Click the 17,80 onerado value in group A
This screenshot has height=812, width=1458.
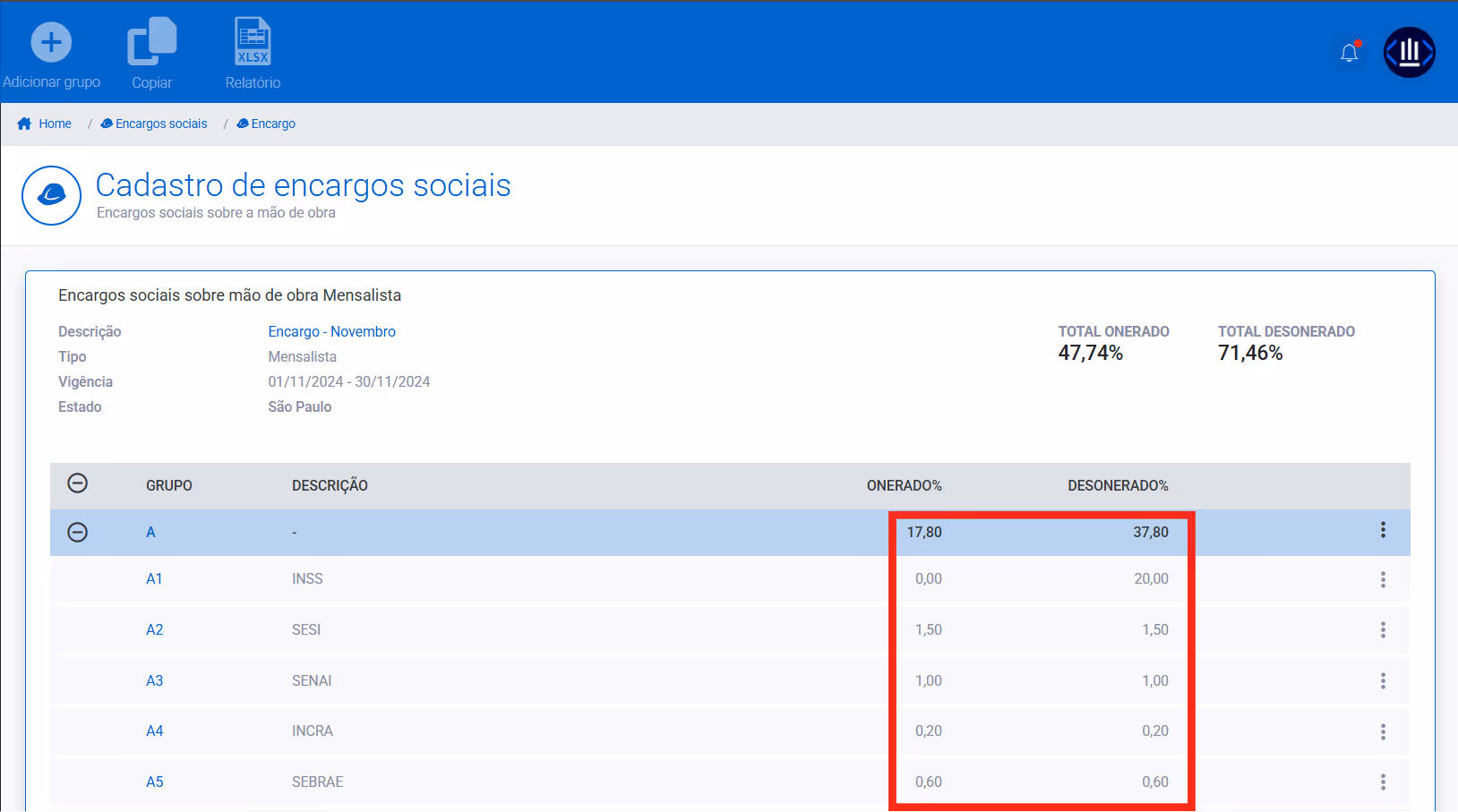coord(924,532)
